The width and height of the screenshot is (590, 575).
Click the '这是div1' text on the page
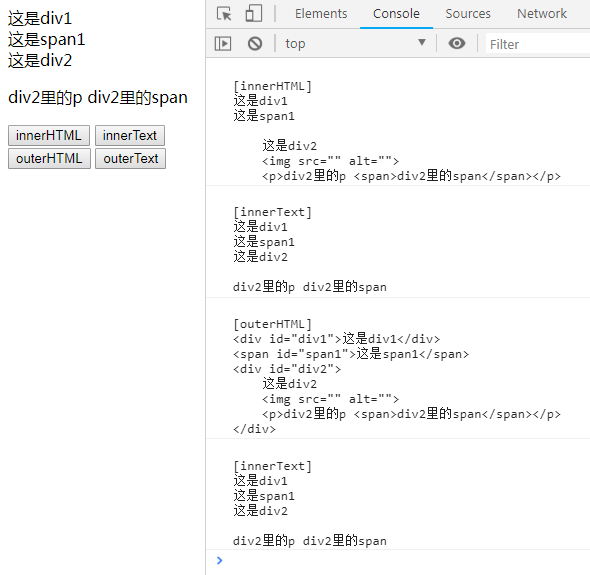(x=40, y=18)
